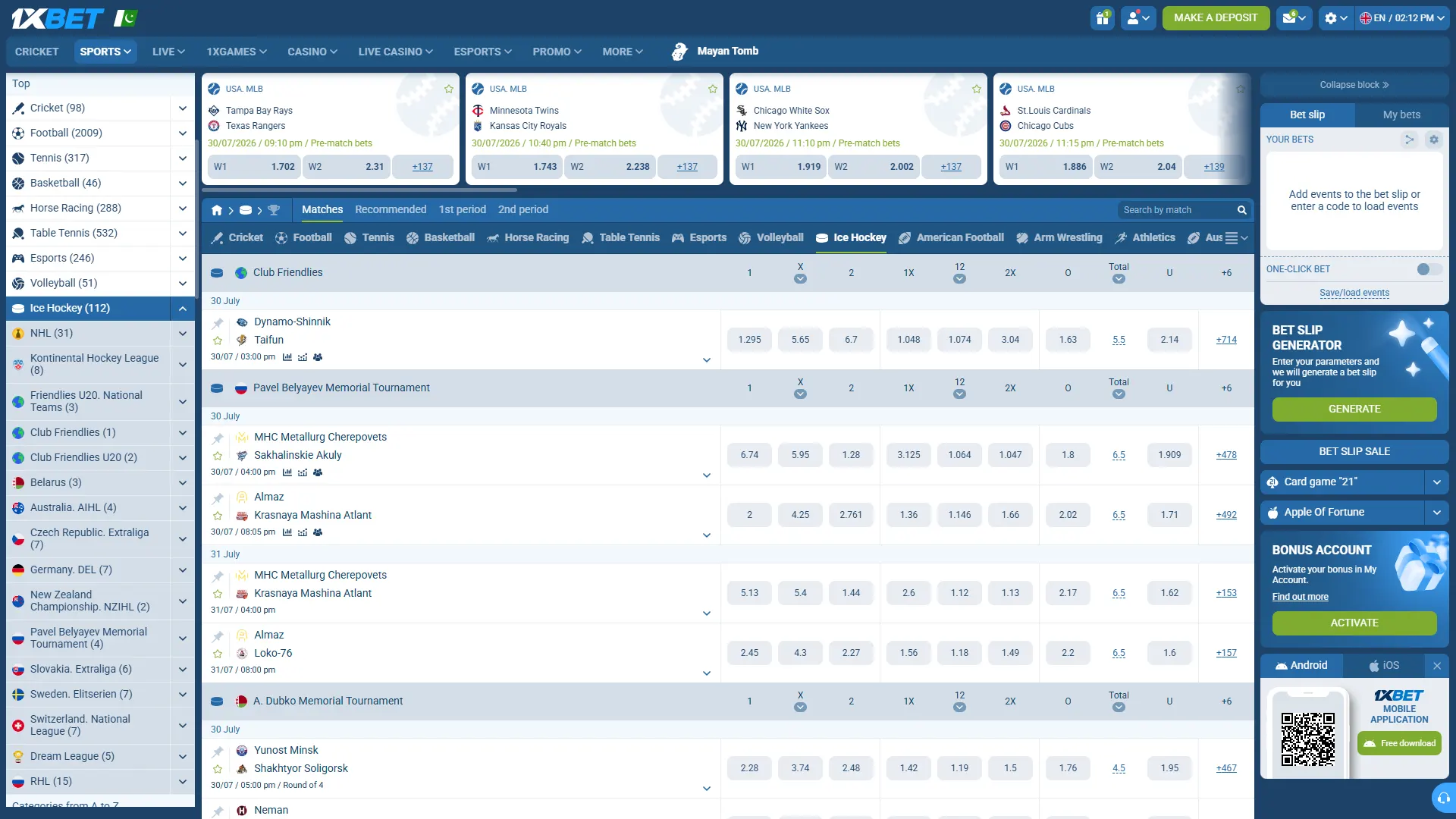
Task: Select the Android app tab
Action: 1301,666
